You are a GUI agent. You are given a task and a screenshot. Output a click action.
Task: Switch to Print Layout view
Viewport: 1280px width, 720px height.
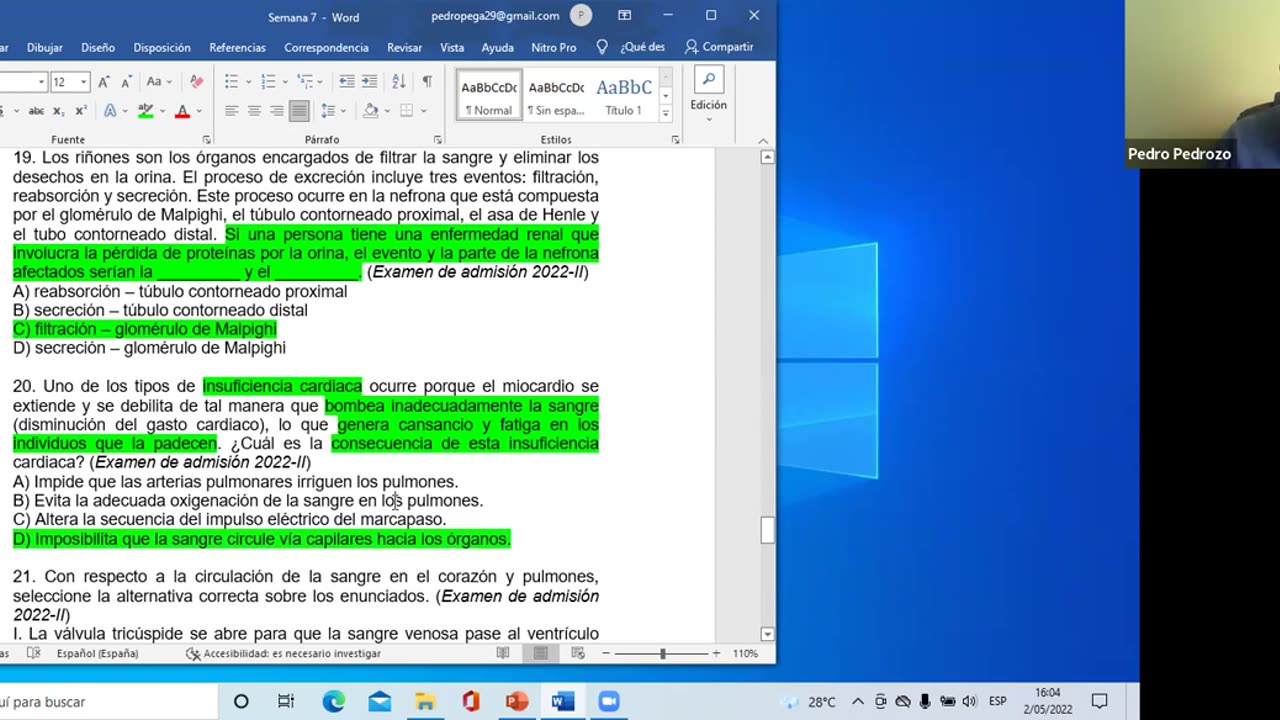pos(540,653)
